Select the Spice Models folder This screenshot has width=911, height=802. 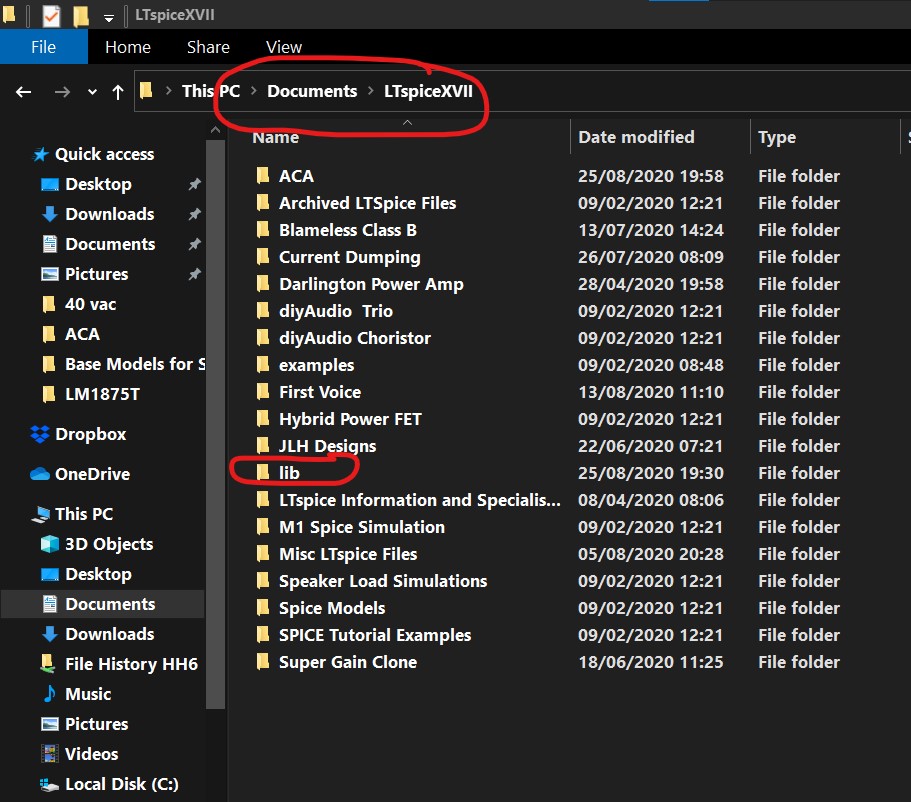click(x=321, y=608)
